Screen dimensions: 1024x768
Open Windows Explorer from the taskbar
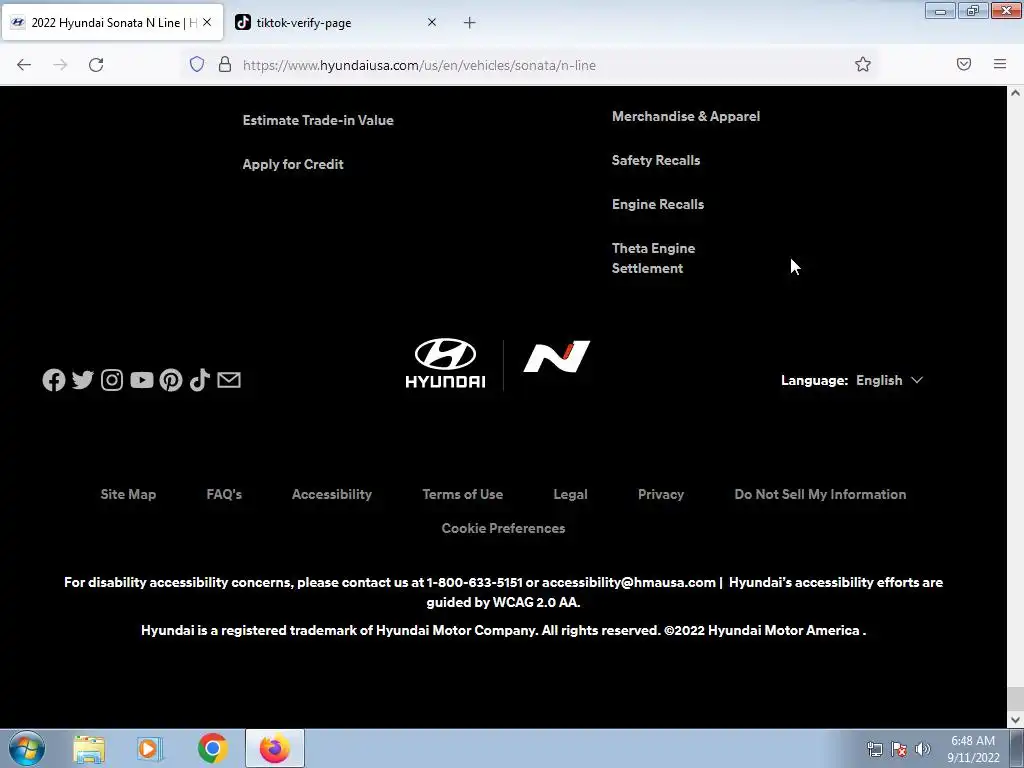pyautogui.click(x=89, y=749)
